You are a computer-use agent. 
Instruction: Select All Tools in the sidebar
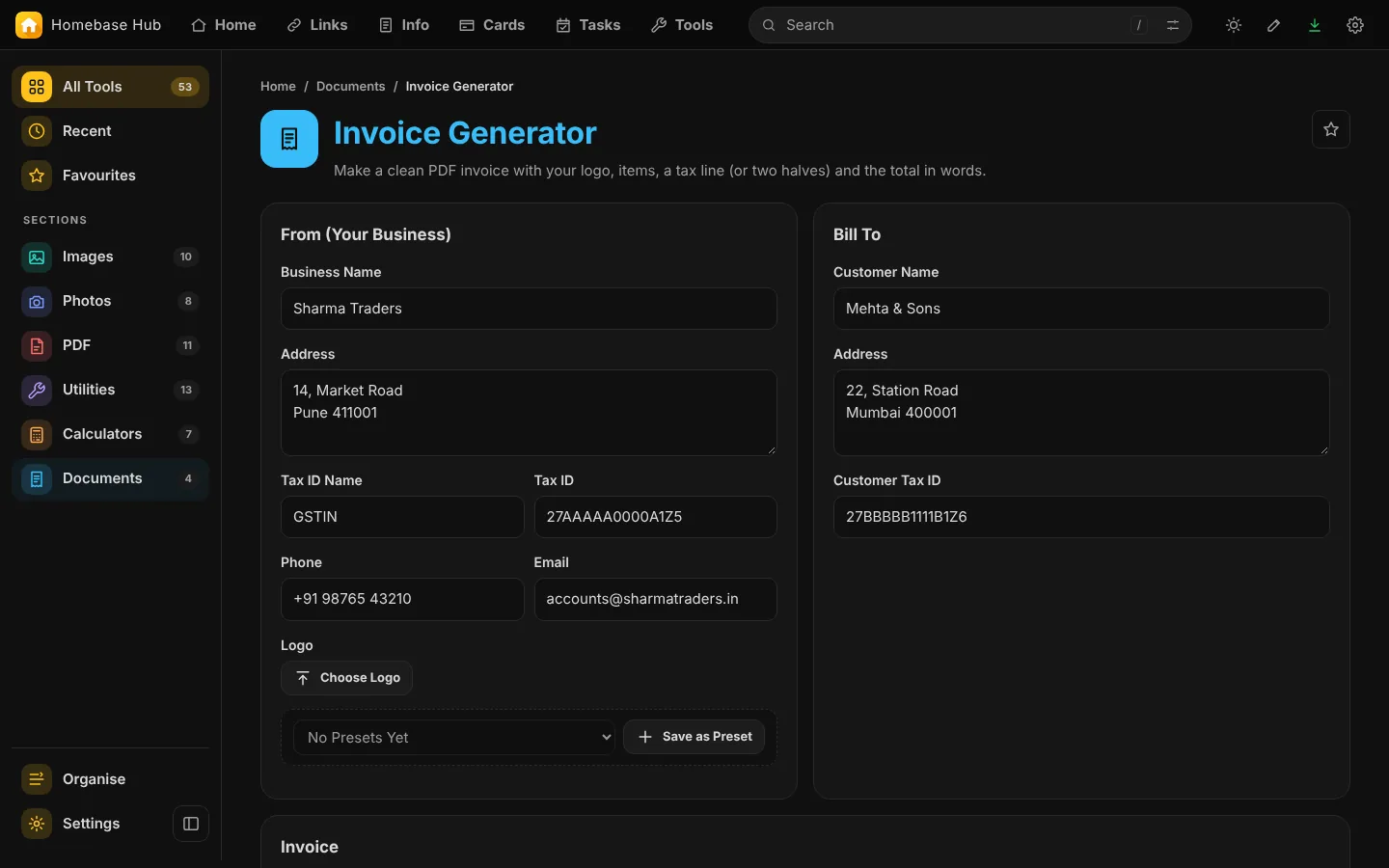pos(110,87)
